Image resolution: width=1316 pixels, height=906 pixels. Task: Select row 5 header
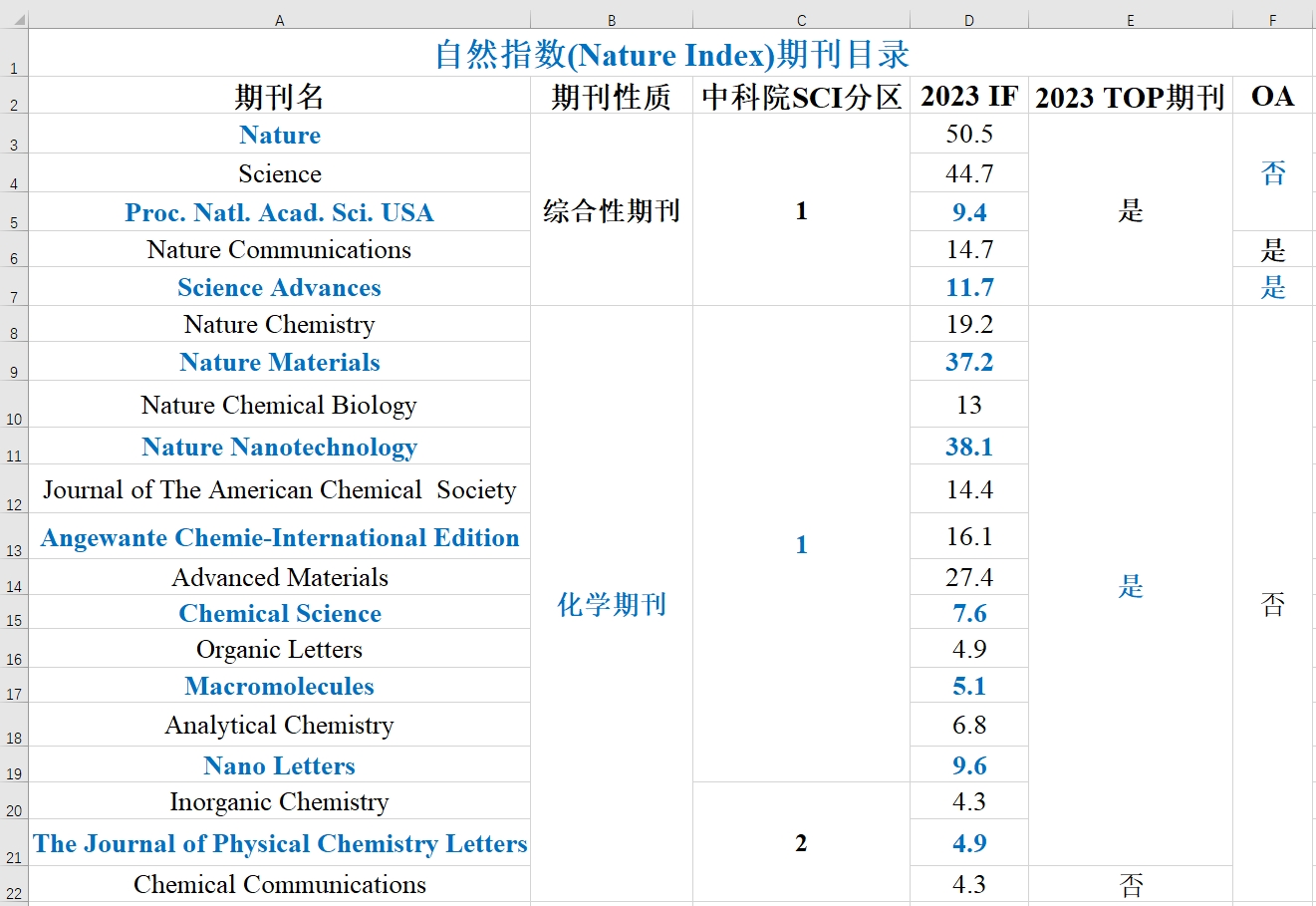(14, 212)
